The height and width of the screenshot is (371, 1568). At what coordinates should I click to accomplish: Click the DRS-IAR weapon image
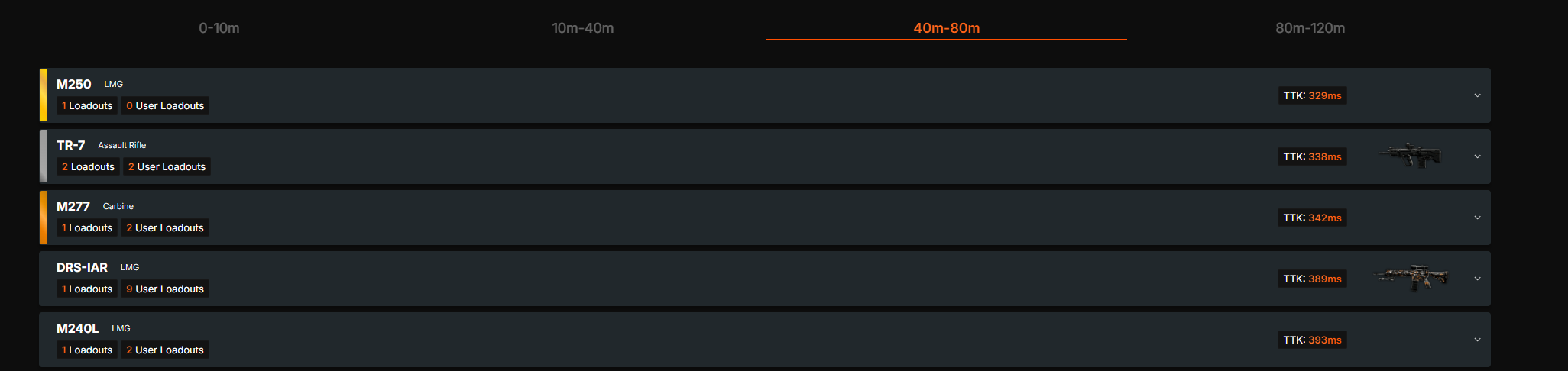pyautogui.click(x=1411, y=278)
